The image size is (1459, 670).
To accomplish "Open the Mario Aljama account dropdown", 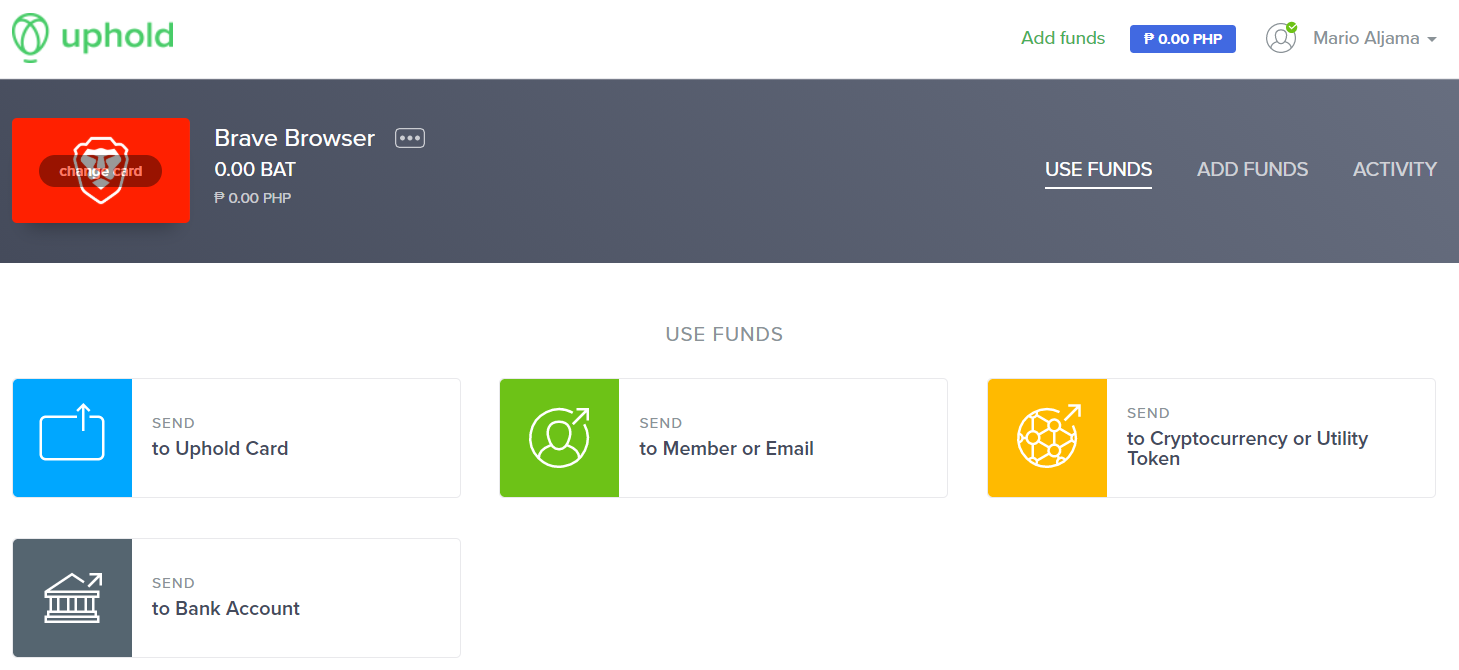I will (x=1375, y=38).
